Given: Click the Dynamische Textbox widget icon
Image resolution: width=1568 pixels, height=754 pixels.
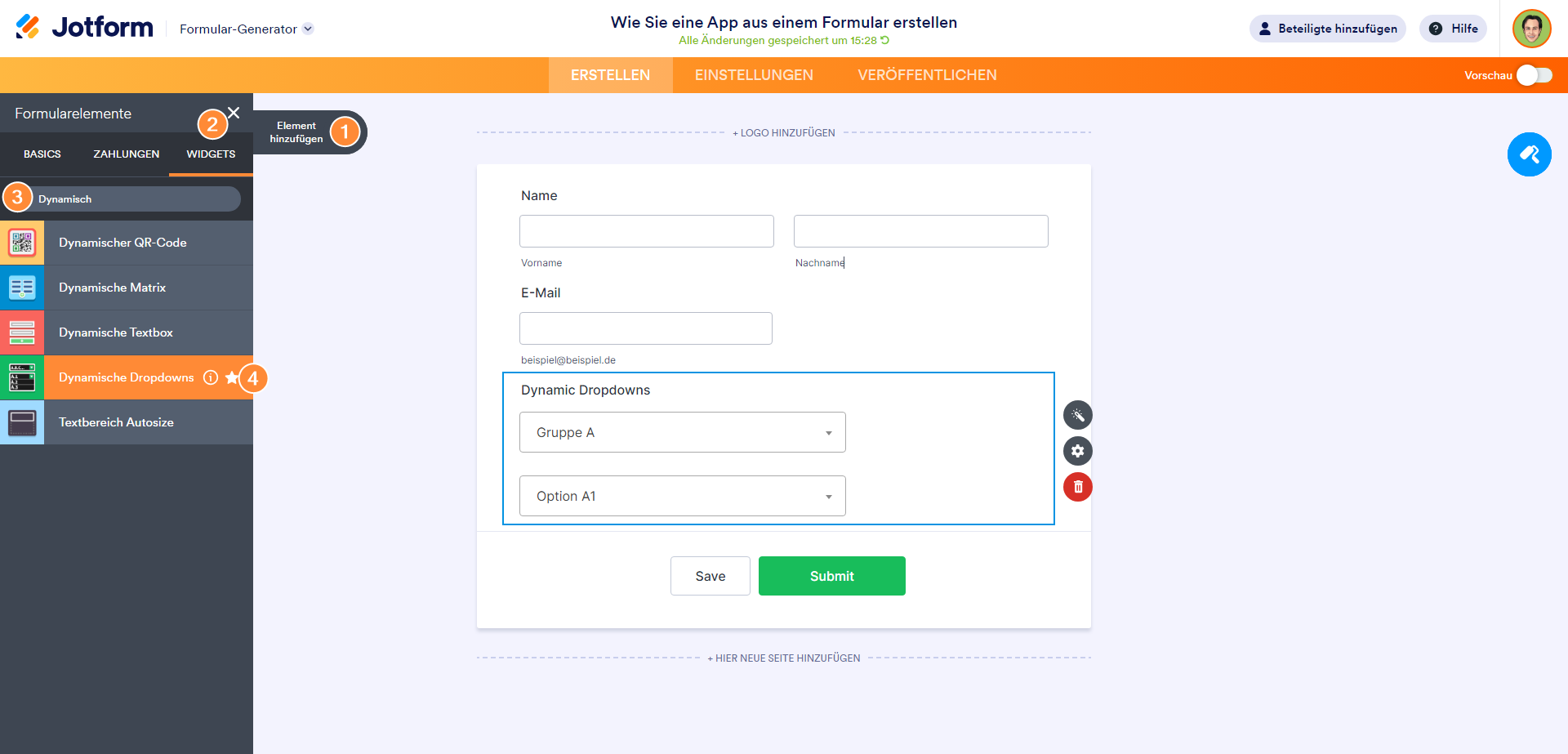Looking at the screenshot, I should point(22,332).
